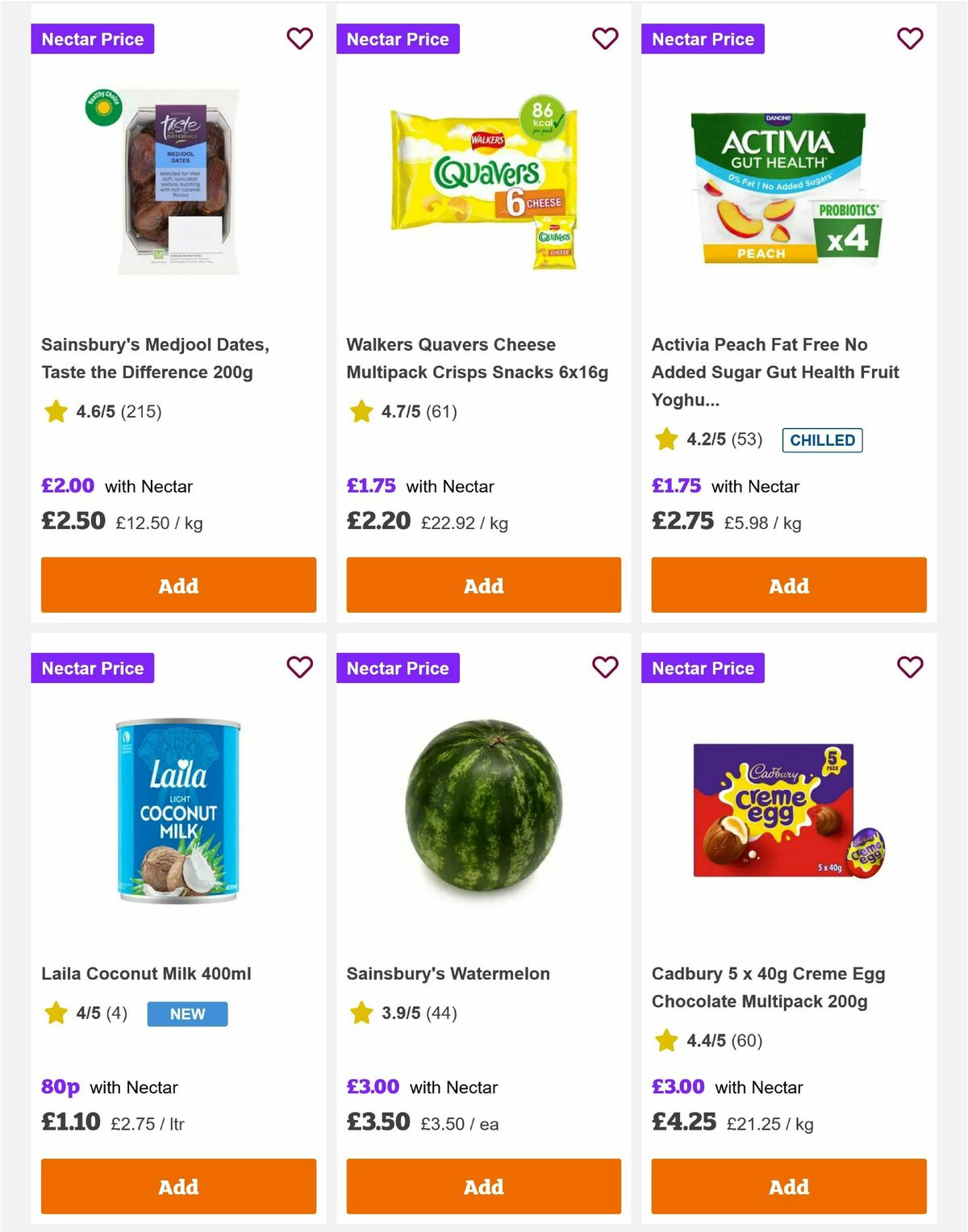Click the heart icon on Cadbury Creme Egg
Viewport: 968px width, 1232px height.
click(909, 668)
